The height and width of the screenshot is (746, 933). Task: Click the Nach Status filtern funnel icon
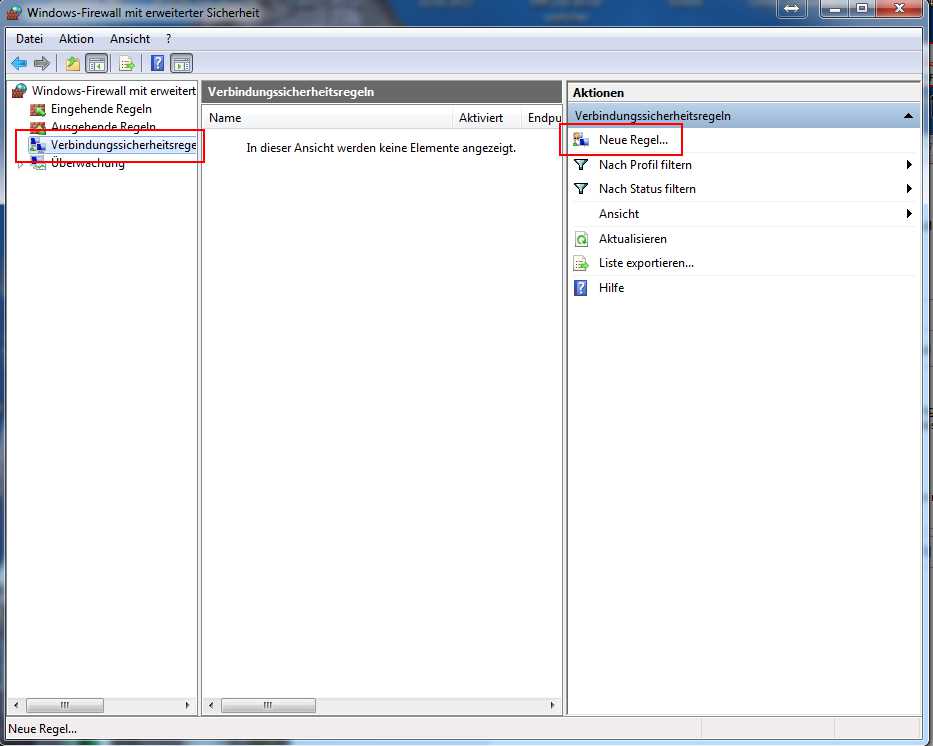581,189
